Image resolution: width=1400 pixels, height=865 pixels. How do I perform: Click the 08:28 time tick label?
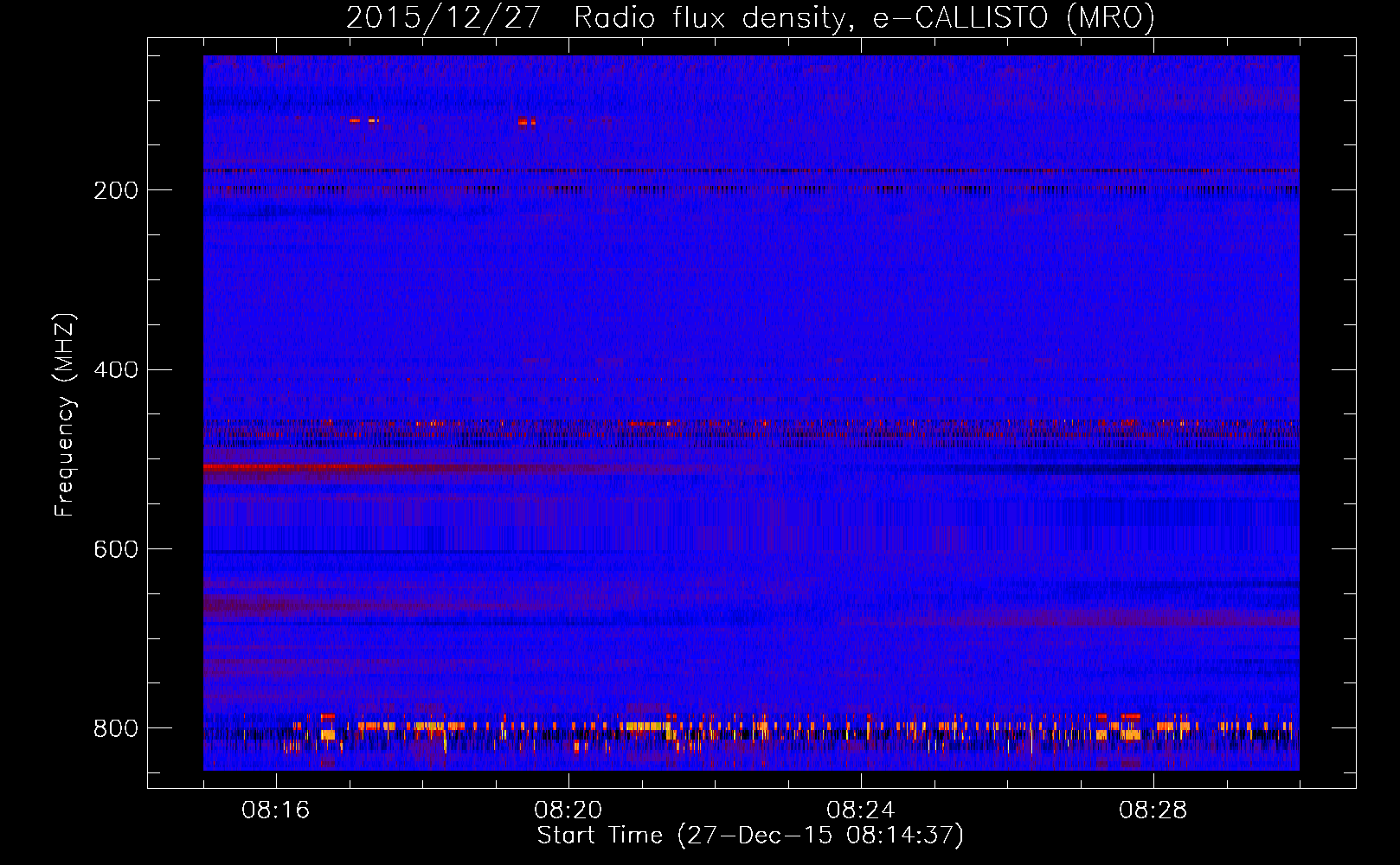tap(1153, 811)
